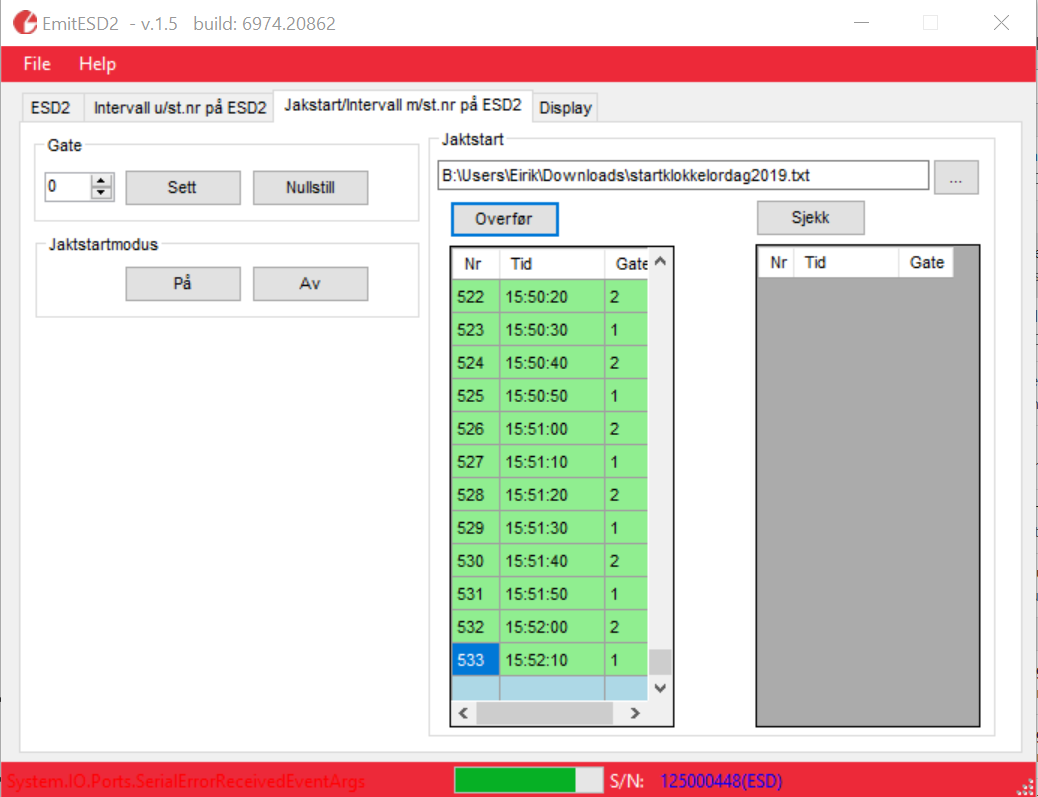Click the Gate cell in row 530
1038x797 pixels.
[x=626, y=561]
